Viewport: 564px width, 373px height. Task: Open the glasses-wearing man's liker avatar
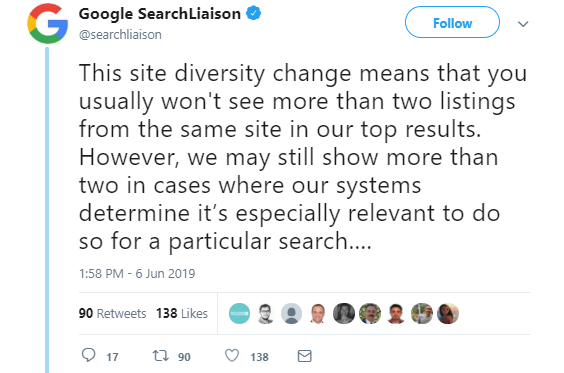click(265, 313)
